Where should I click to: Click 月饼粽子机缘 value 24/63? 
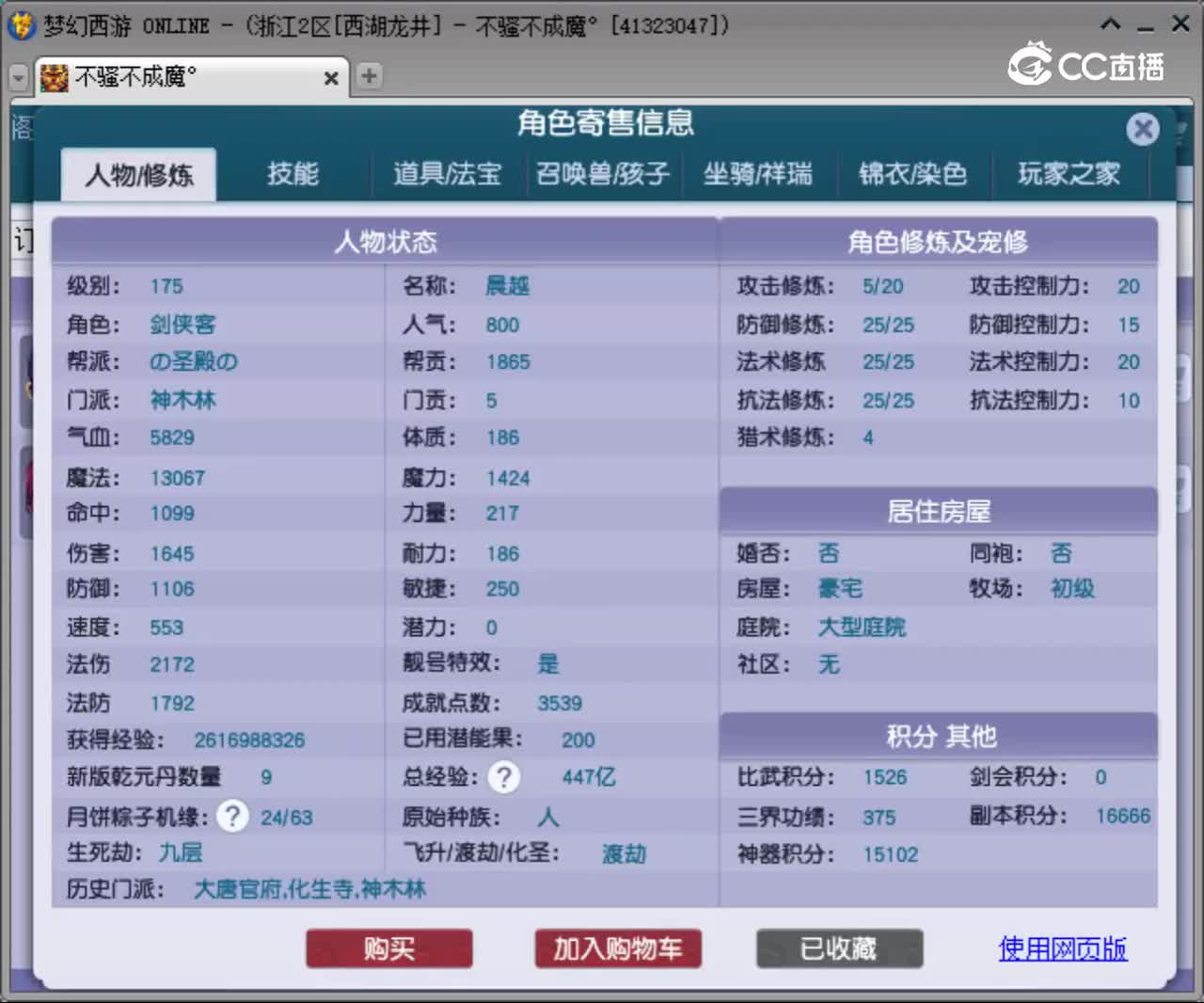pyautogui.click(x=287, y=818)
